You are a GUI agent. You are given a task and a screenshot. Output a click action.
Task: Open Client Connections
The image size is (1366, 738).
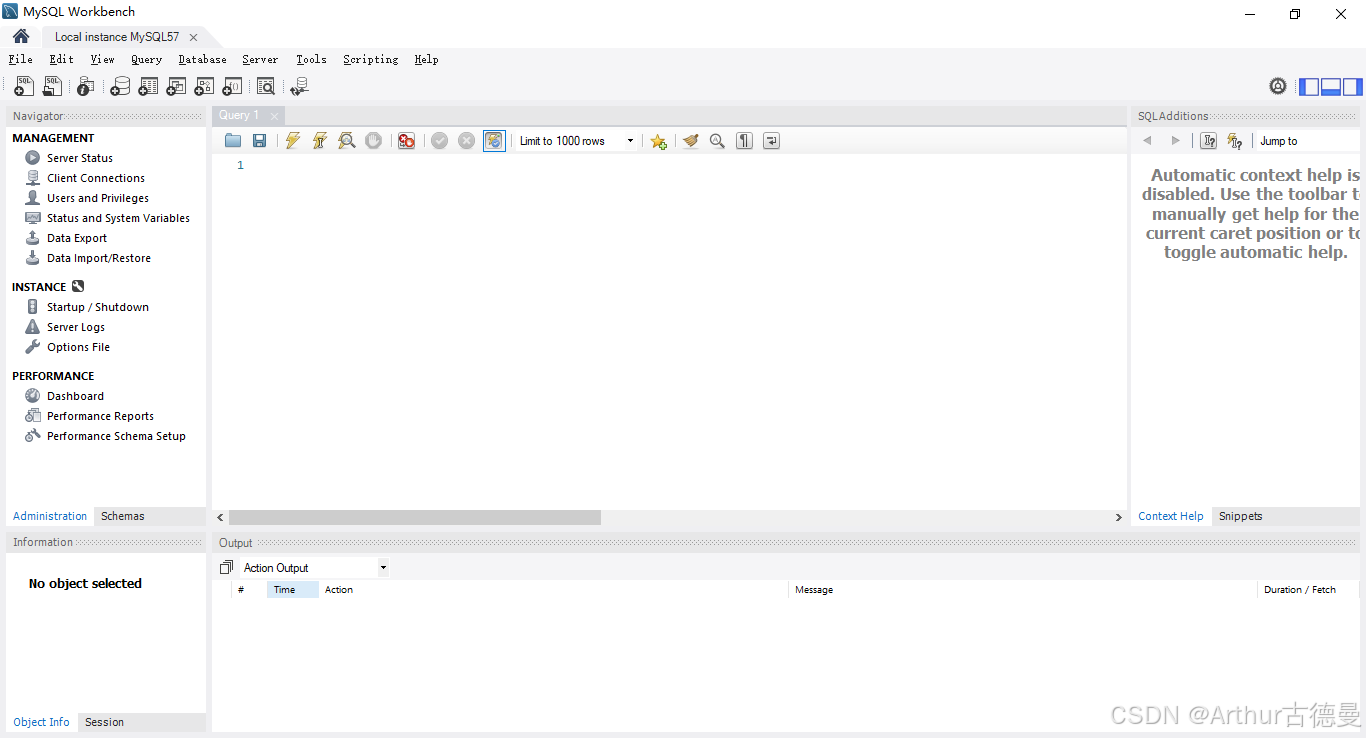click(x=95, y=178)
